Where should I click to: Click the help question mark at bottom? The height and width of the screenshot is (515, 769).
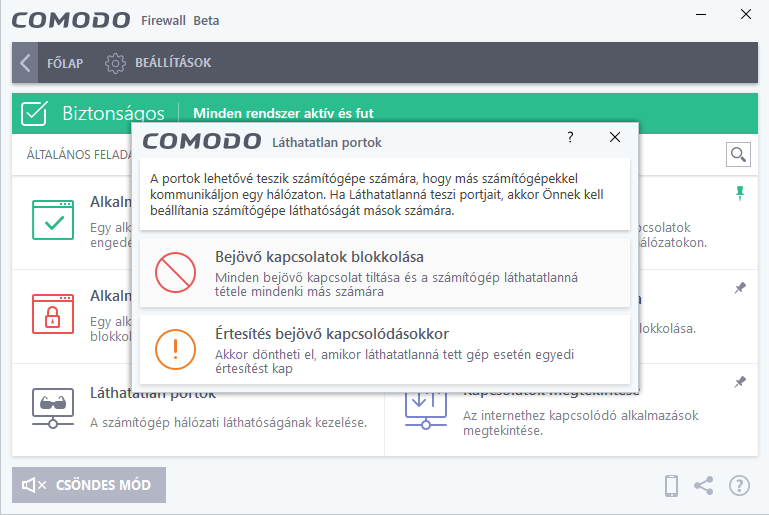pos(739,486)
